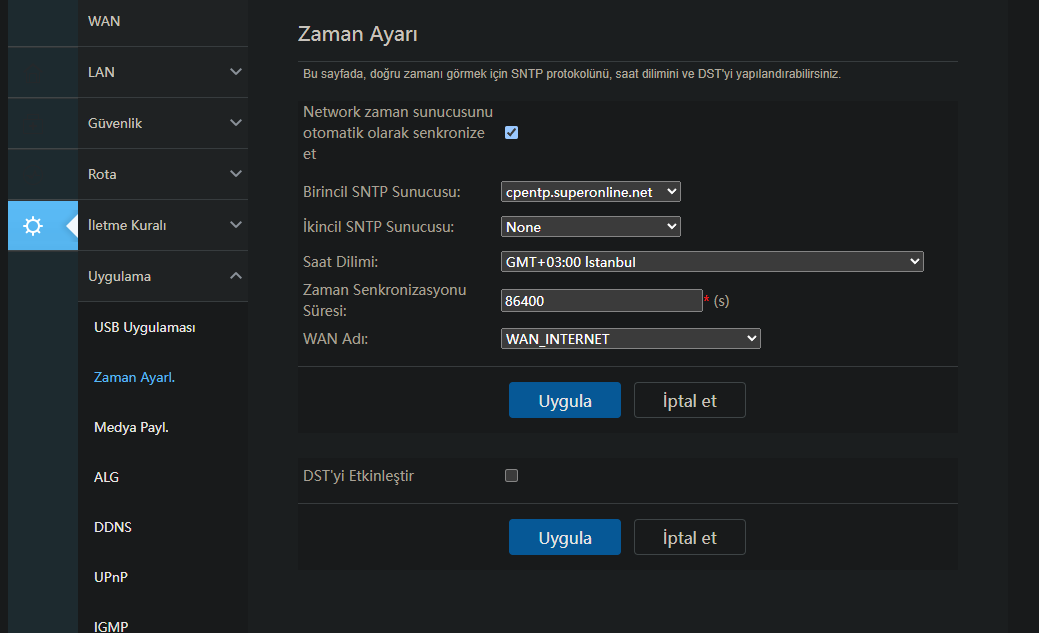
Task: Click the Zaman Ayarı page heading
Action: pos(358,34)
